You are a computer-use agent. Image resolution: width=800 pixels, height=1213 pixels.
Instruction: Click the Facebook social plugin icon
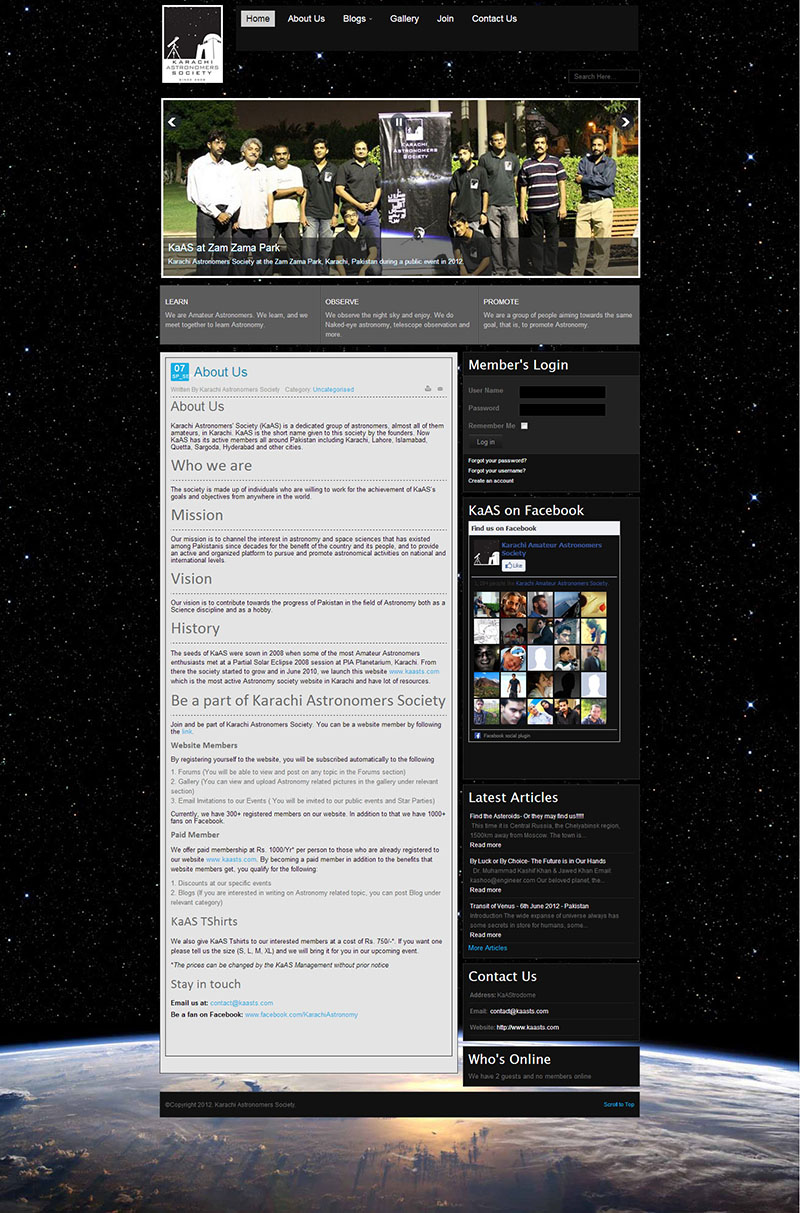(x=477, y=735)
